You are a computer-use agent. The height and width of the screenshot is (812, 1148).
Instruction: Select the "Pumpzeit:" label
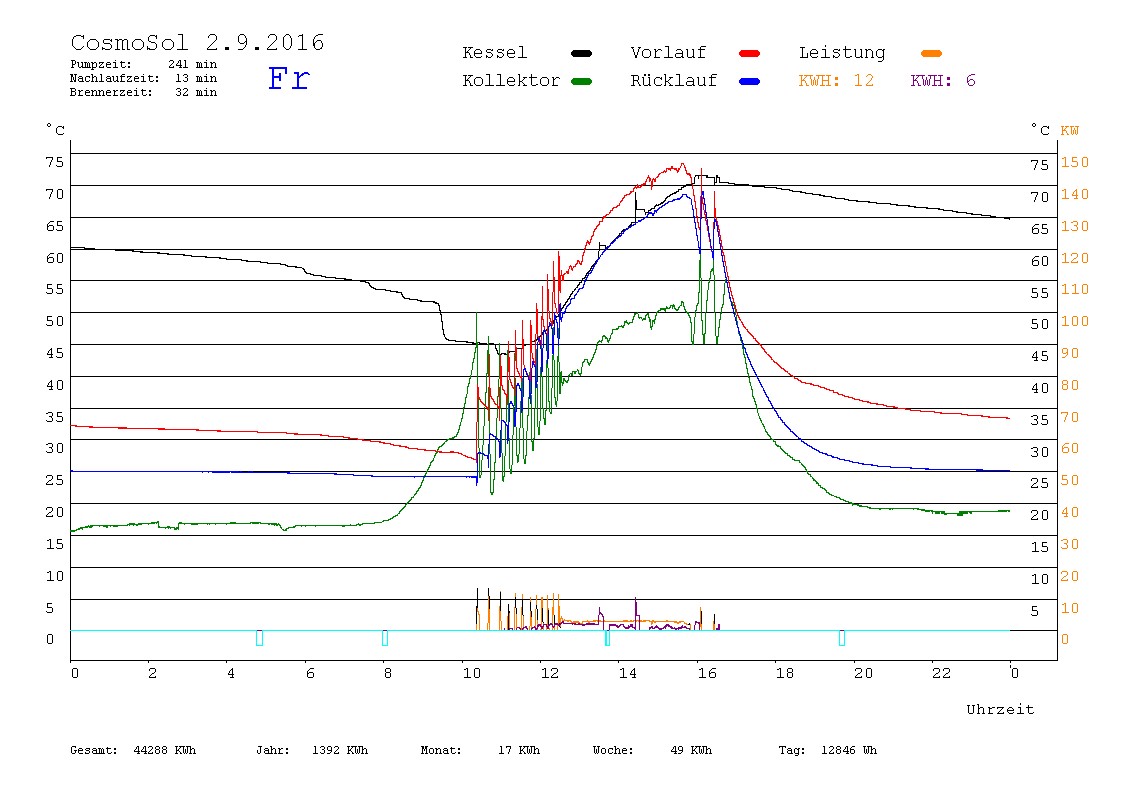pyautogui.click(x=101, y=64)
